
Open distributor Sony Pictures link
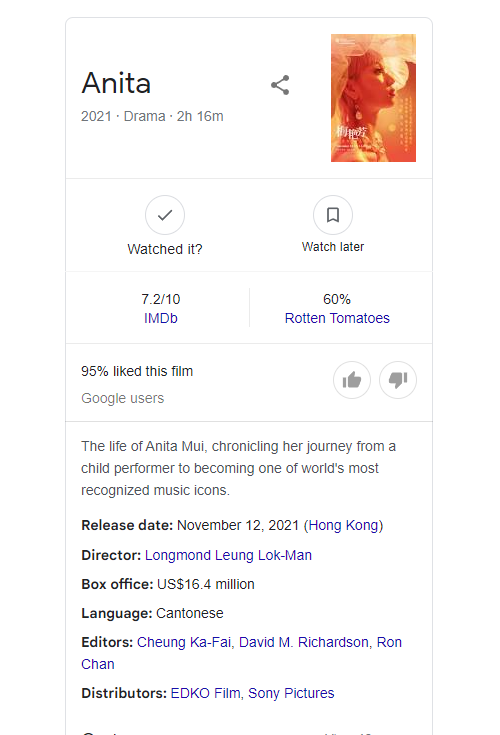[x=291, y=693]
